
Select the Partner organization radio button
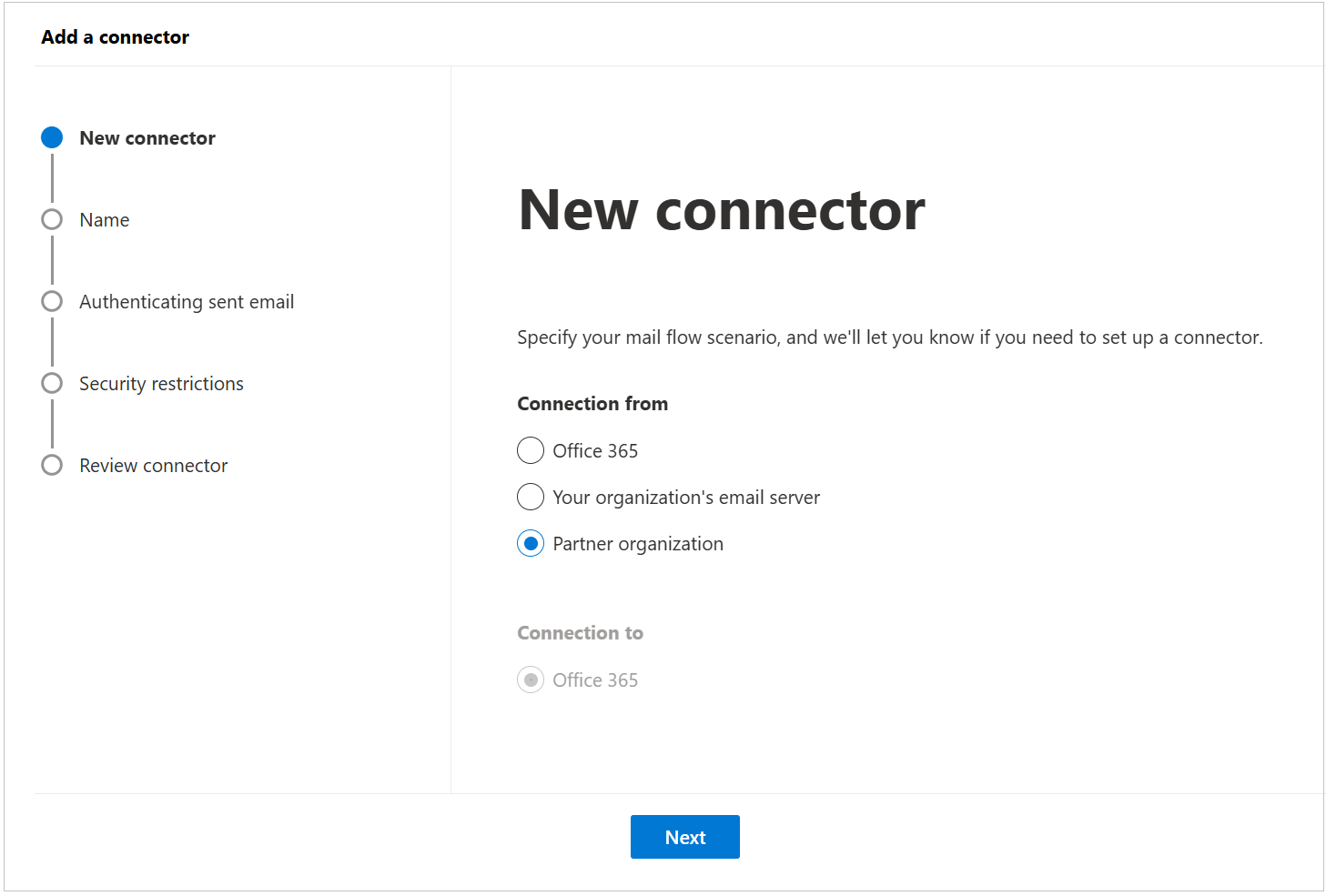coord(531,543)
